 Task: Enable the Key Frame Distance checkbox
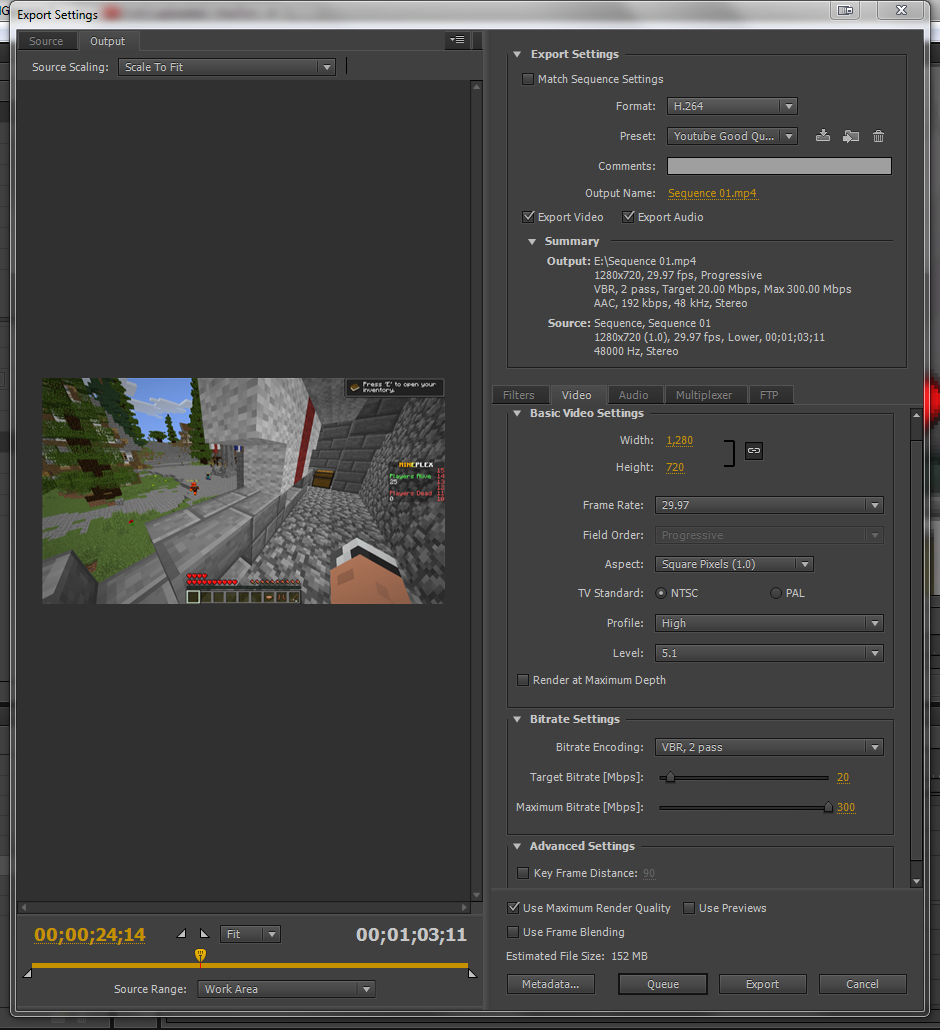pyautogui.click(x=523, y=873)
